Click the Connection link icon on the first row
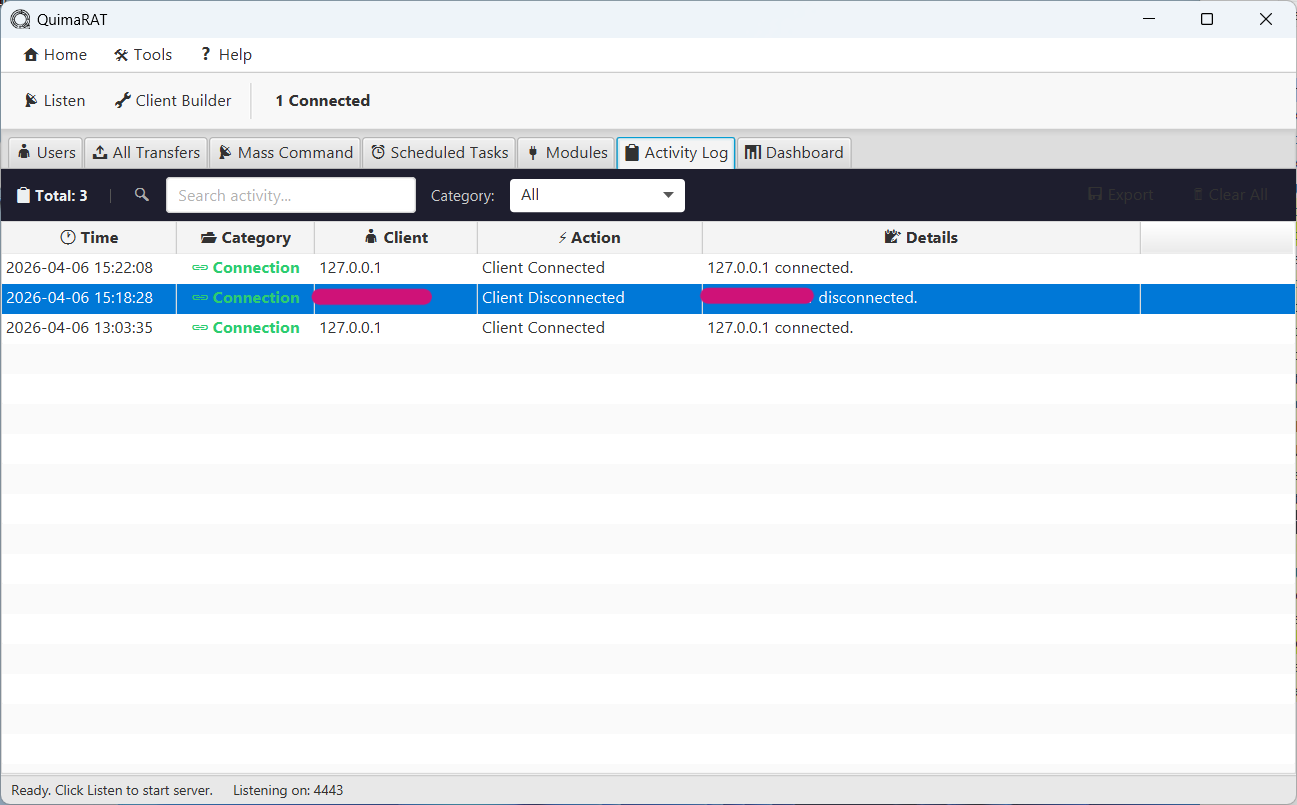1297x805 pixels. click(198, 267)
